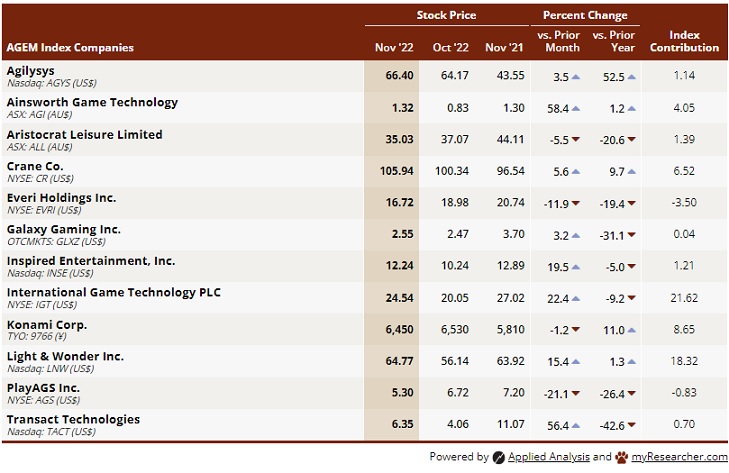
Task: Open the myResearcher.com link
Action: point(679,456)
